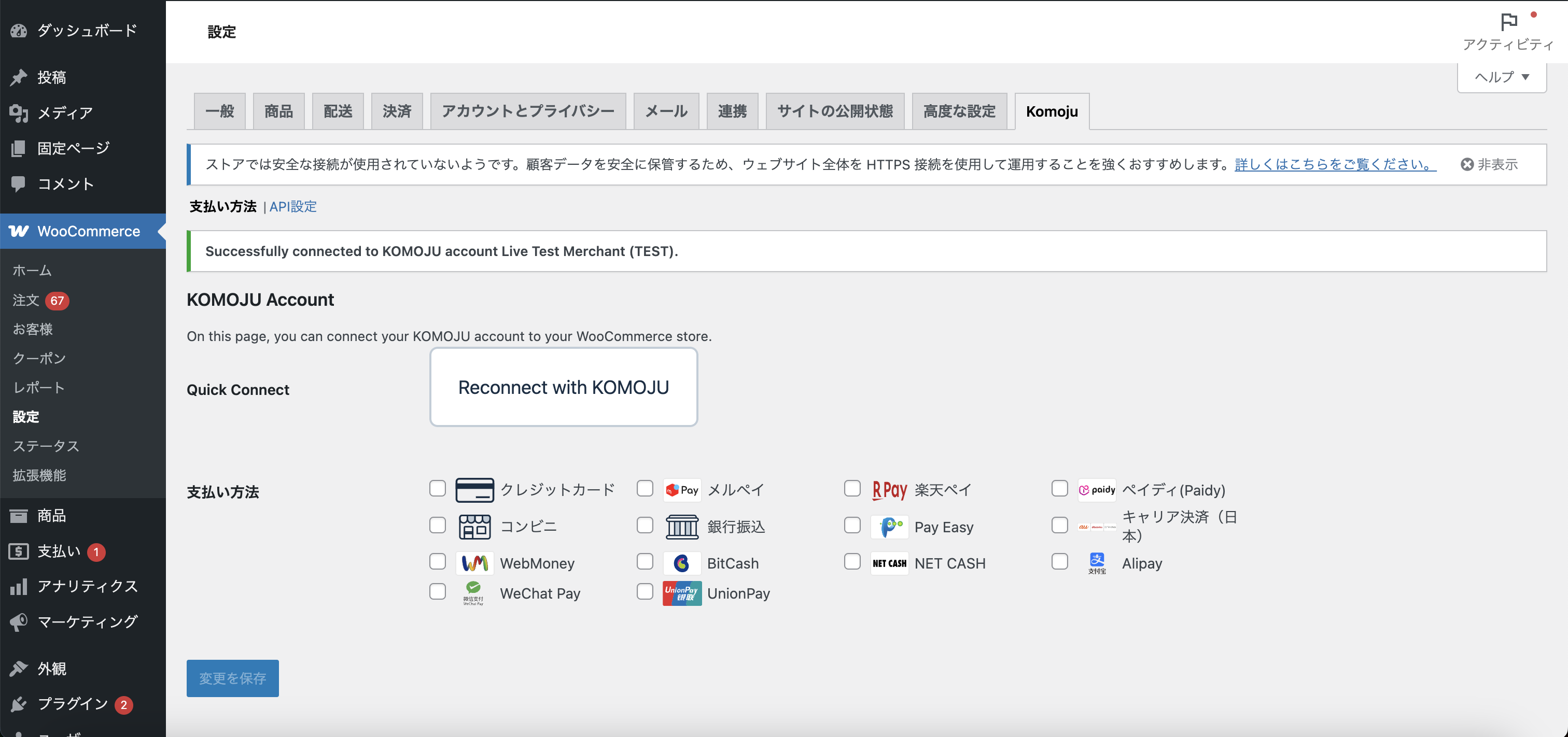Click the activity flag icon at top right
This screenshot has width=1568, height=737.
(x=1509, y=22)
